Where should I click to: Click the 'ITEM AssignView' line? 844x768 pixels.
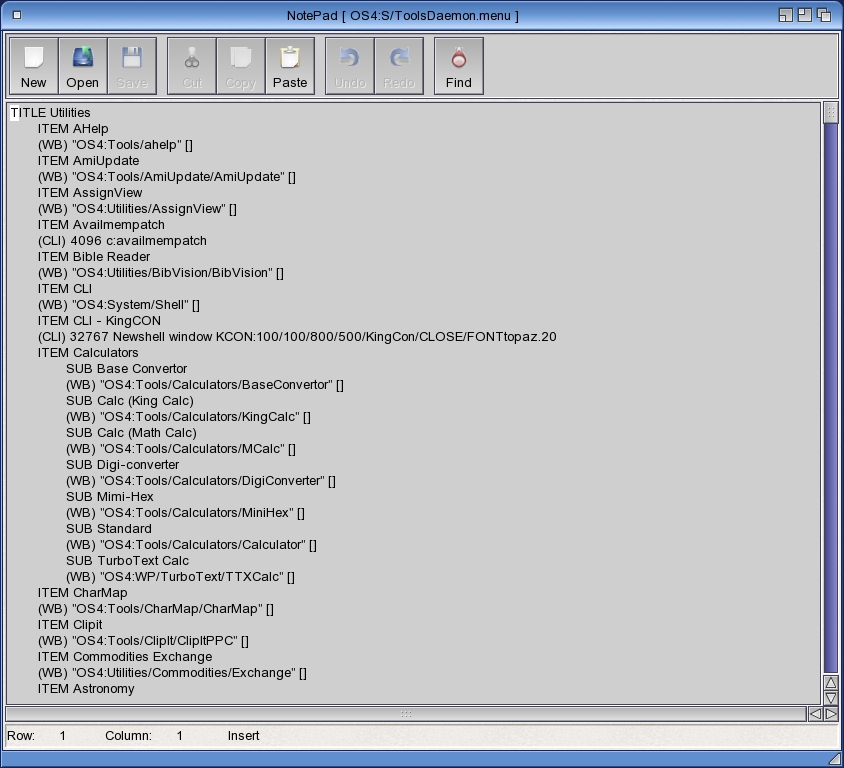(90, 193)
